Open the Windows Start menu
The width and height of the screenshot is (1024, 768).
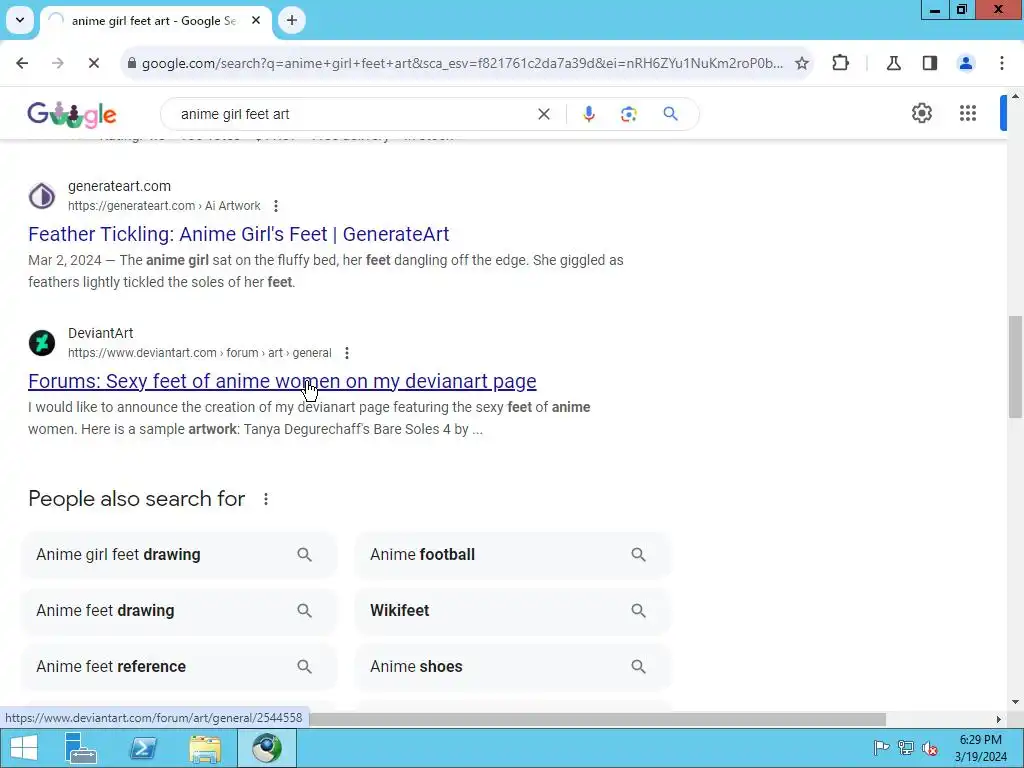pyautogui.click(x=24, y=748)
